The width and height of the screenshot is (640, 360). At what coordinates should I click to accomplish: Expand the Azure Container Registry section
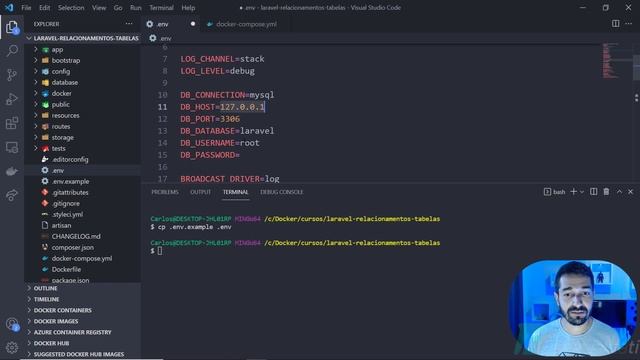[83, 333]
